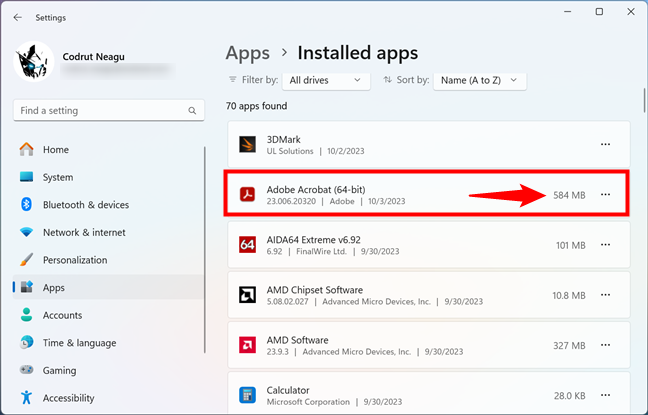Click the System monitor icon

pyautogui.click(x=26, y=177)
